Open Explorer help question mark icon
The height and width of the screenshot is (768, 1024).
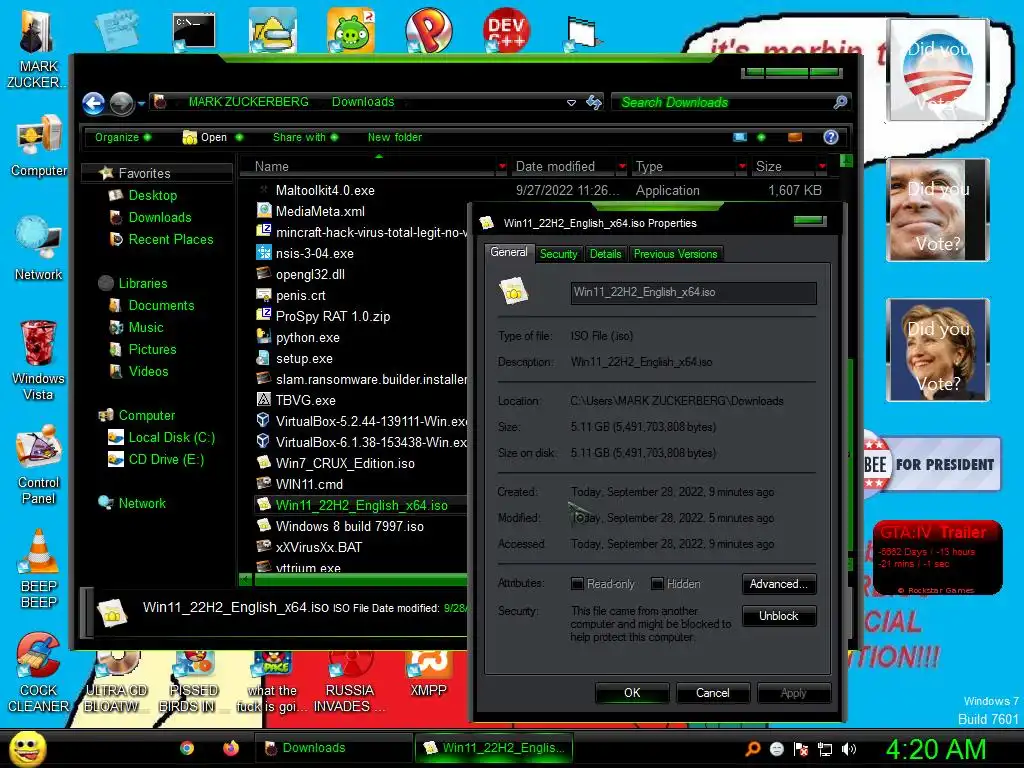pos(831,136)
